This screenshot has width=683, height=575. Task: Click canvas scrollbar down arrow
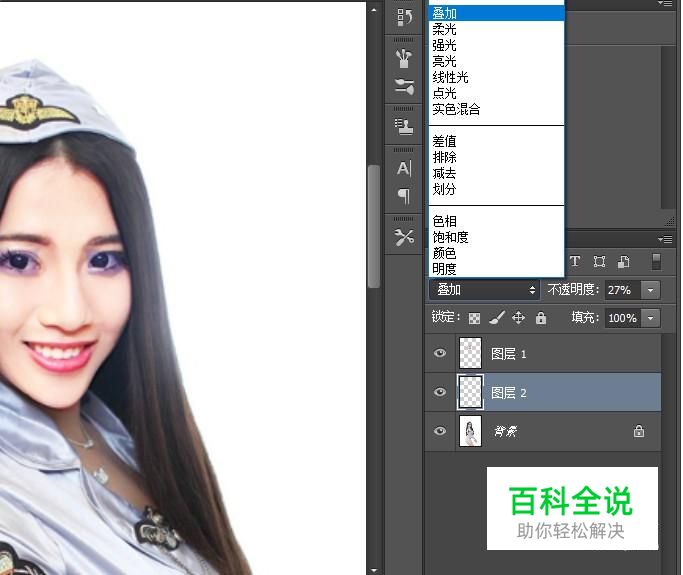373,570
